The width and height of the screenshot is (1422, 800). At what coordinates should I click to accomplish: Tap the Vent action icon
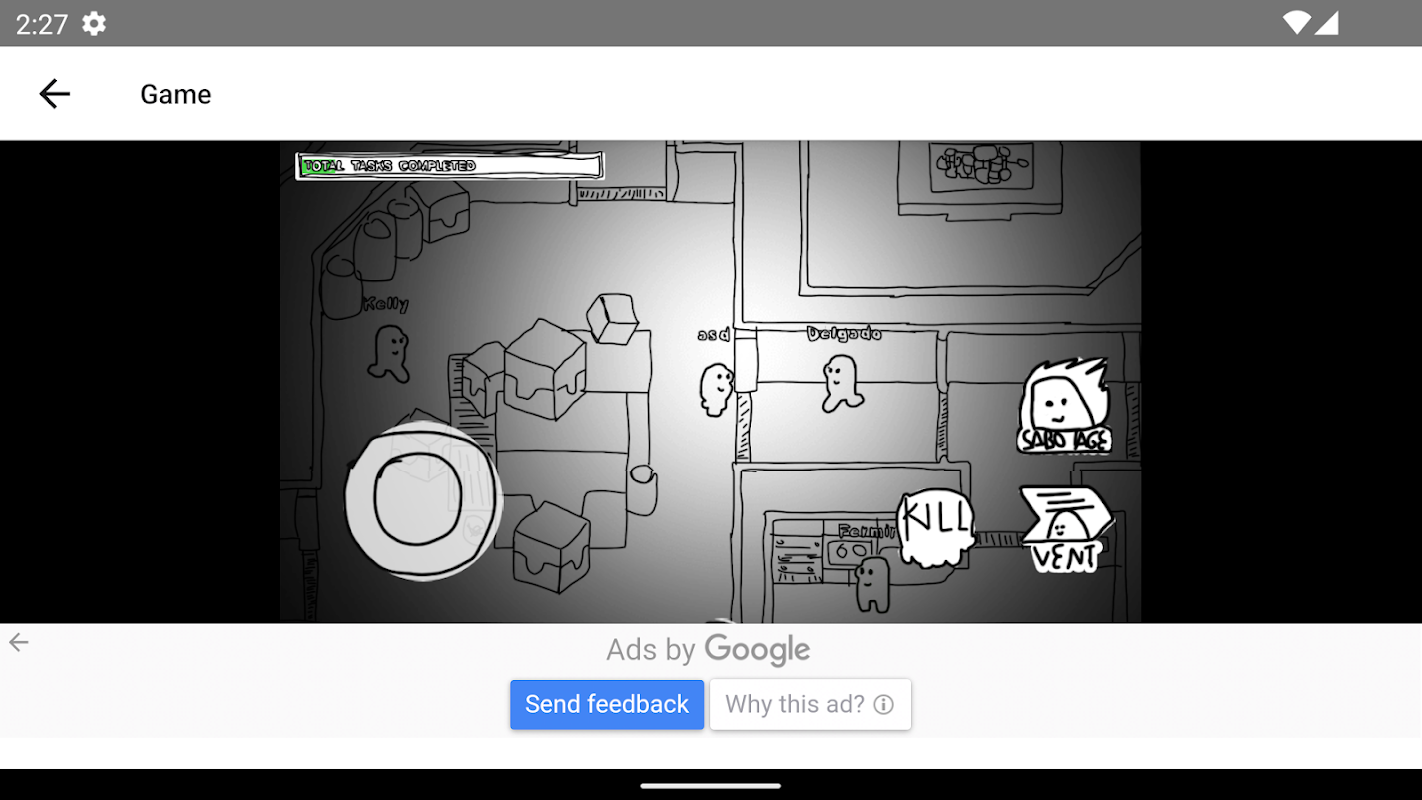(1065, 529)
